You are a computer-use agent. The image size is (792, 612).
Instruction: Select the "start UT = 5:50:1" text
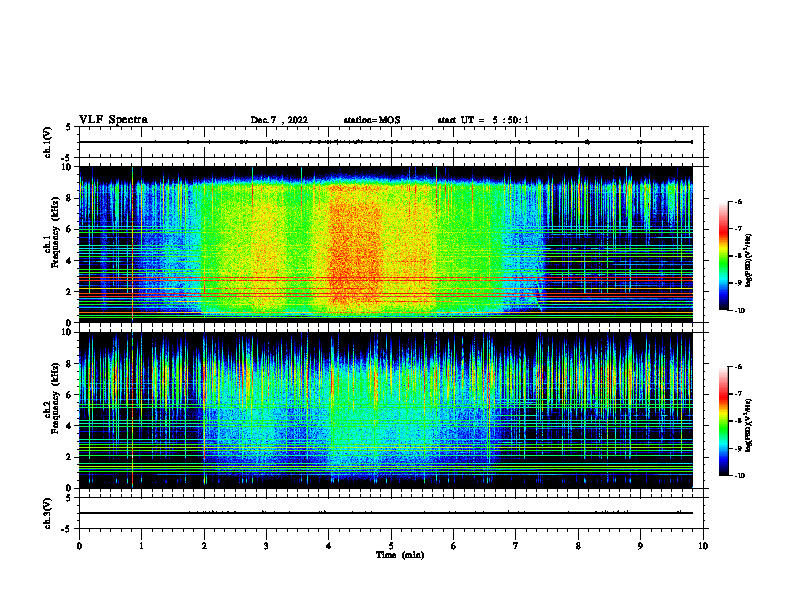tap(483, 120)
